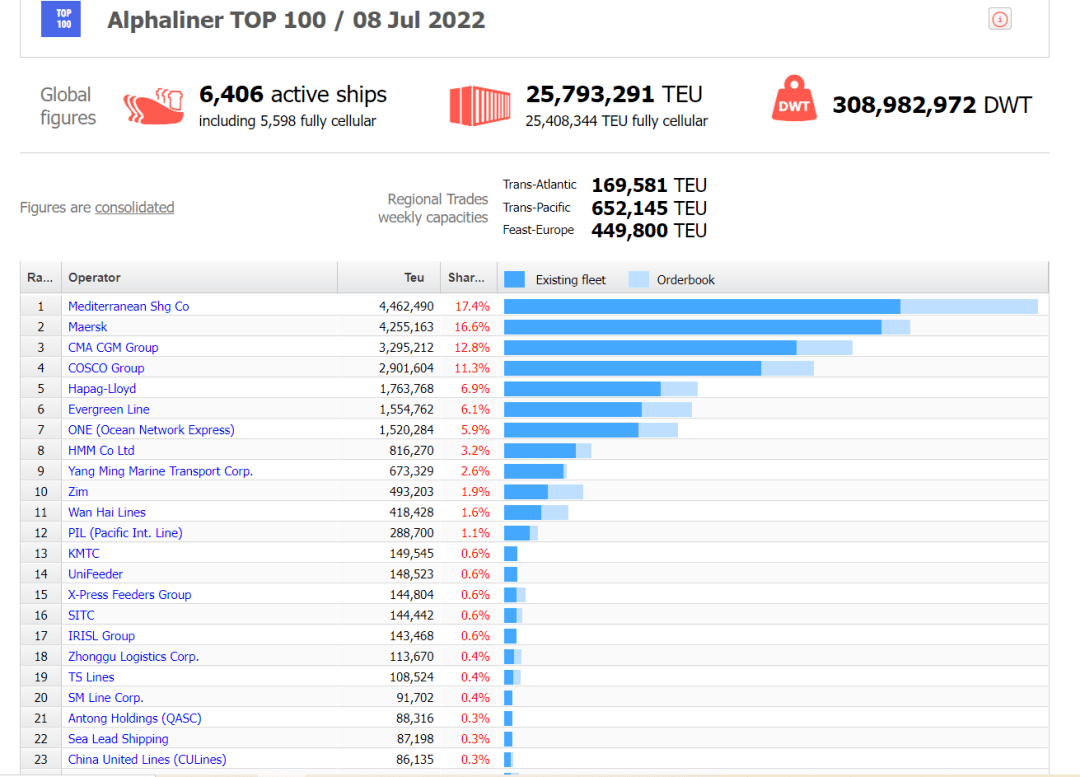Click the Existing fleet legend swatch
The width and height of the screenshot is (1080, 777).
point(515,279)
